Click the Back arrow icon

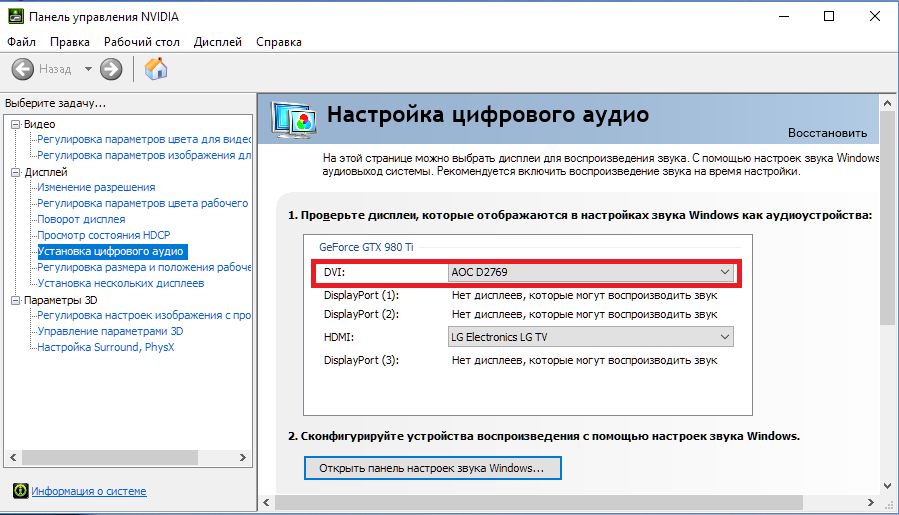[x=23, y=69]
